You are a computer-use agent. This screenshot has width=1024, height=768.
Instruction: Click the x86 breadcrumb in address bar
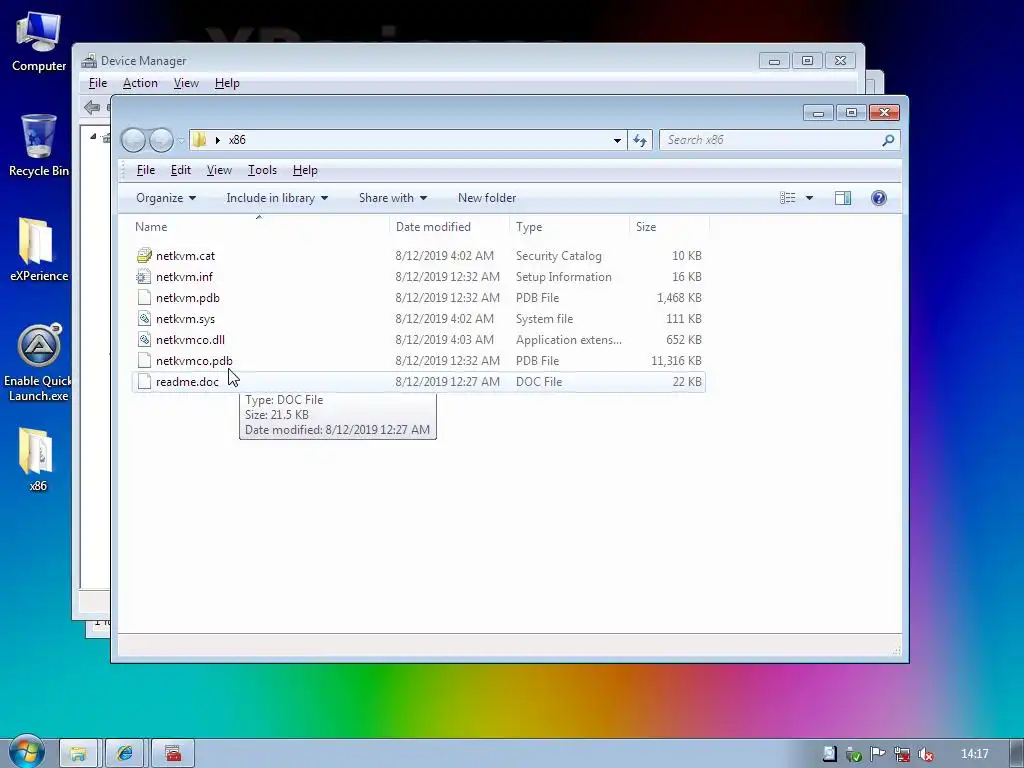tap(237, 140)
